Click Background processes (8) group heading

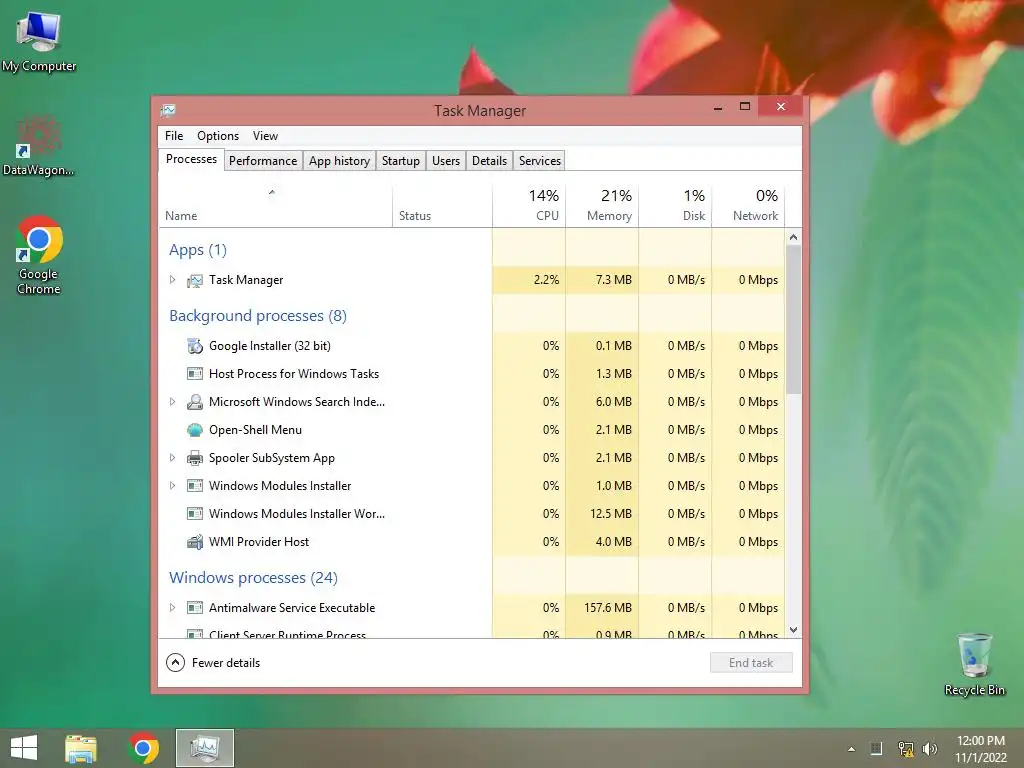[258, 316]
